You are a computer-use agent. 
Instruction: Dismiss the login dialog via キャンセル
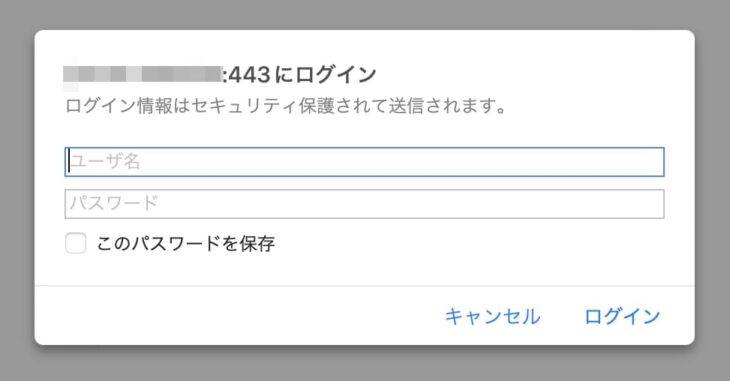tap(493, 317)
